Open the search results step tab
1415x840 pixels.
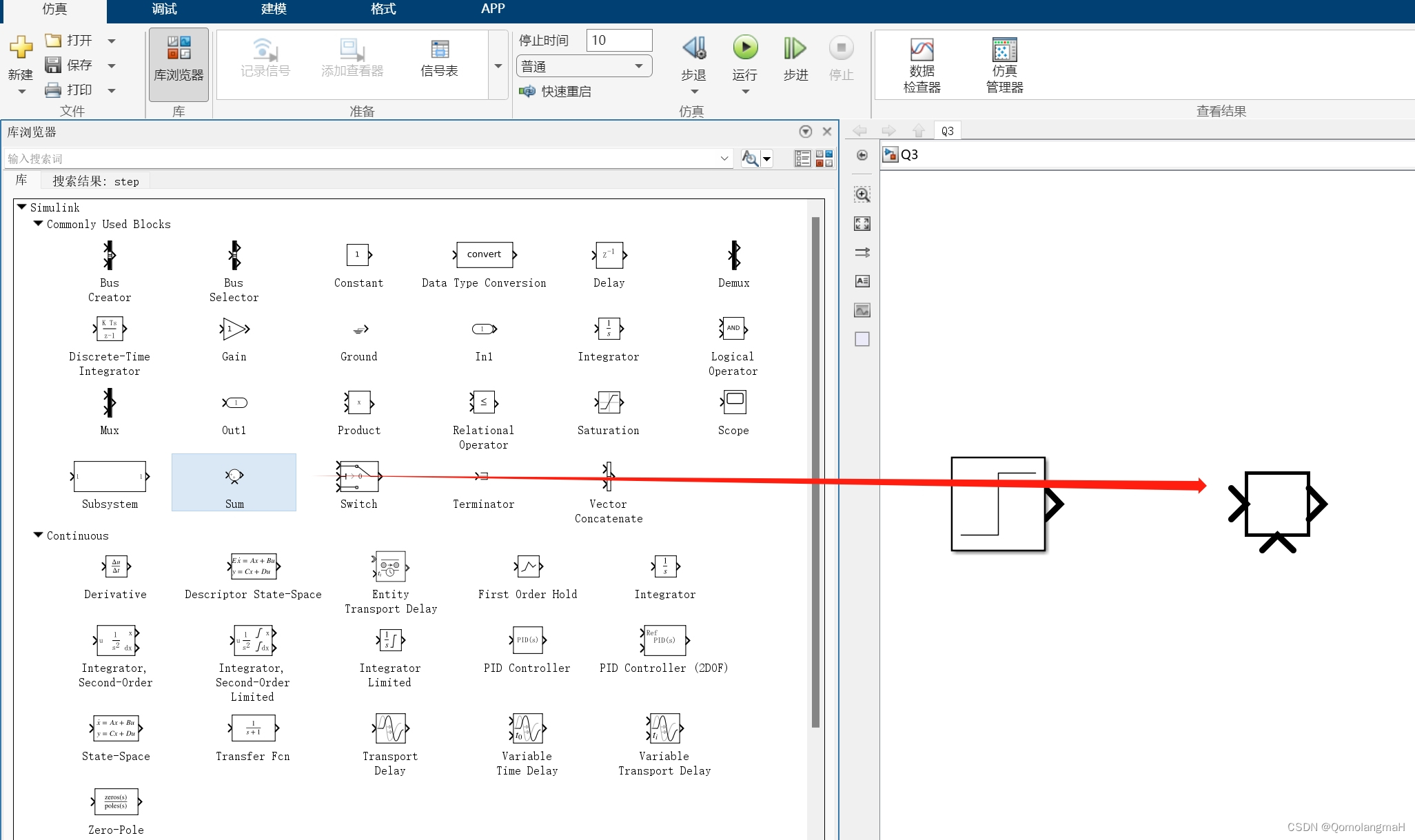[95, 181]
